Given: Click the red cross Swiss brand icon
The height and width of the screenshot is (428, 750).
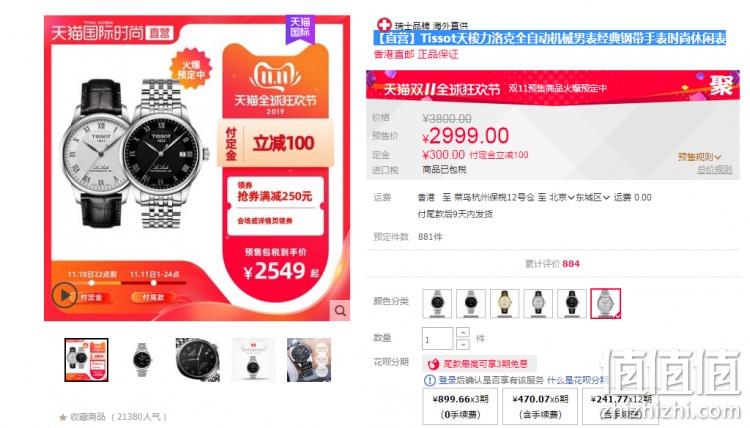Looking at the screenshot, I should point(384,24).
